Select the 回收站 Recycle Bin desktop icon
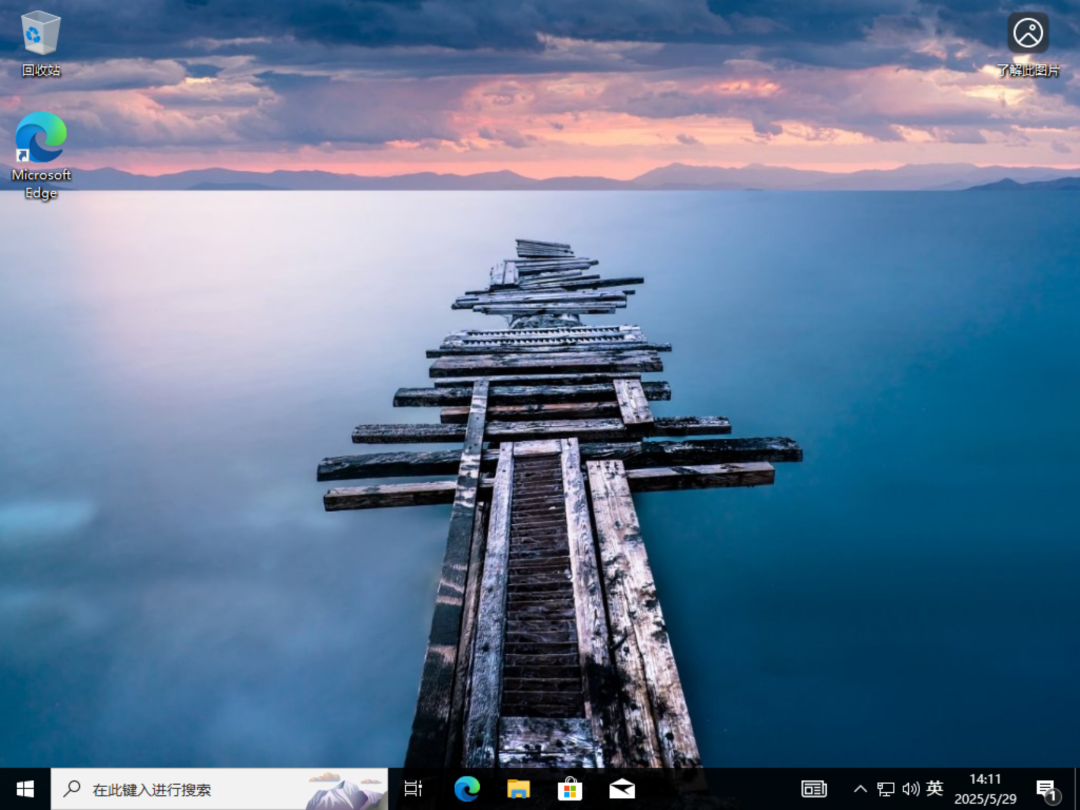1080x810 pixels. pyautogui.click(x=41, y=43)
